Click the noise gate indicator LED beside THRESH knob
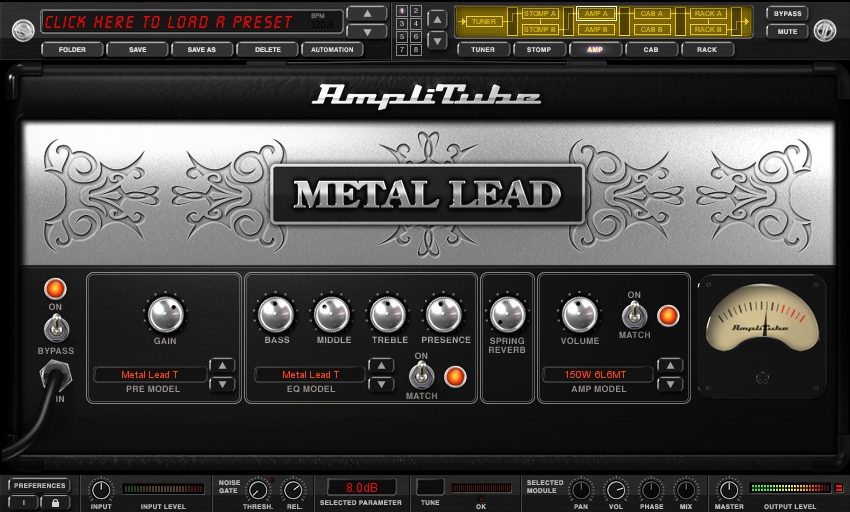Image resolution: width=850 pixels, height=512 pixels. coord(272,480)
